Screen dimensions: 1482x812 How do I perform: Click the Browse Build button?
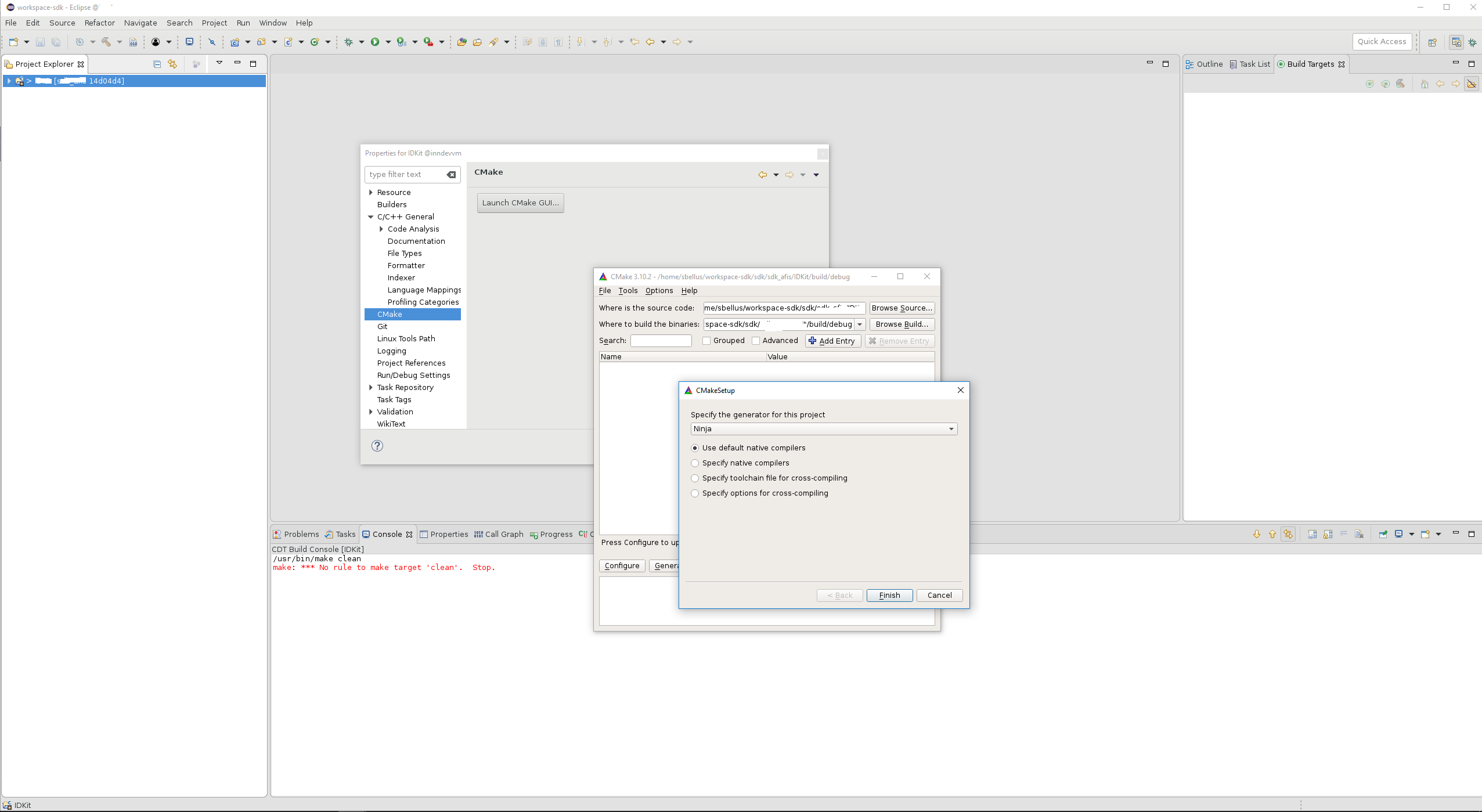point(902,324)
